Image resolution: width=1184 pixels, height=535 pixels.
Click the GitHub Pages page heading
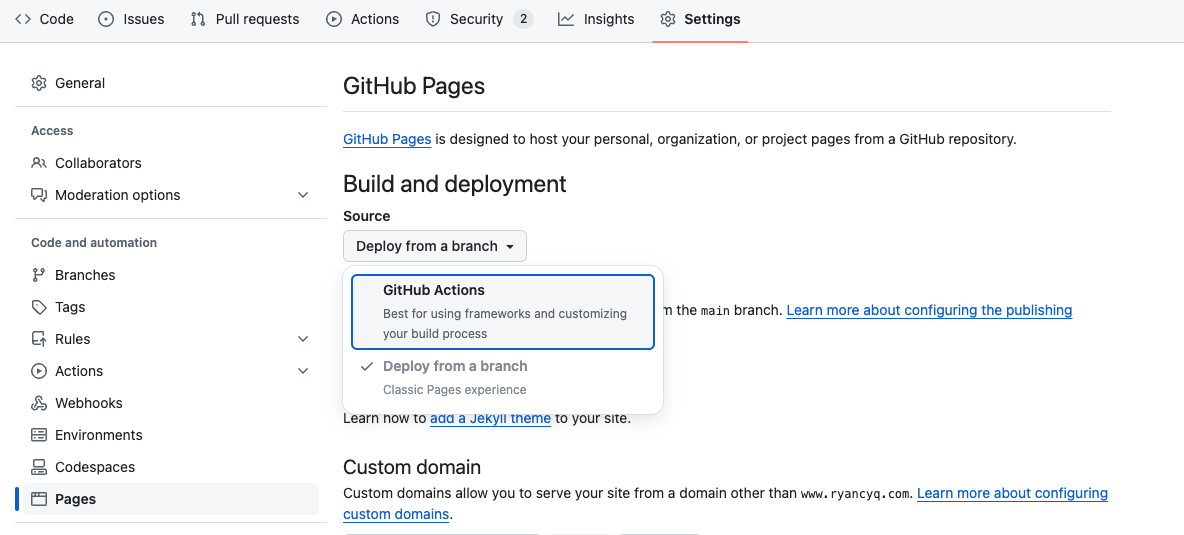tap(414, 85)
